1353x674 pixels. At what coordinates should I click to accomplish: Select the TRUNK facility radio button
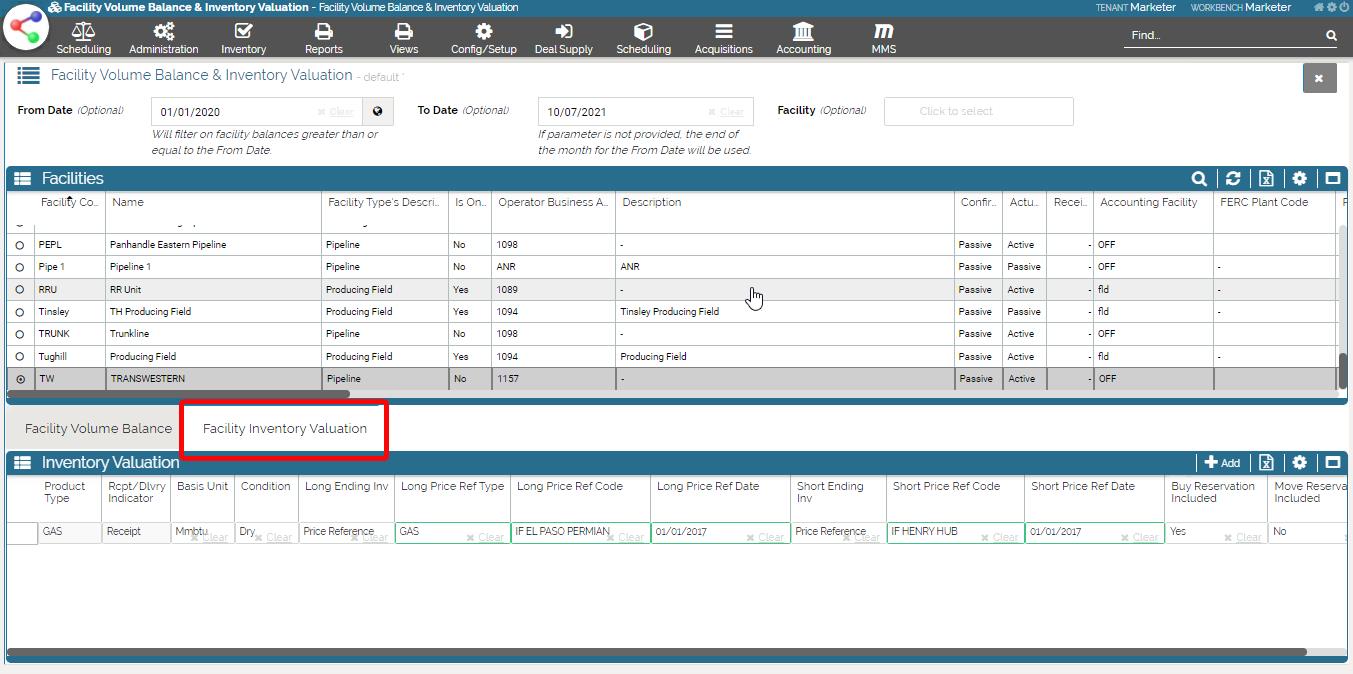20,334
